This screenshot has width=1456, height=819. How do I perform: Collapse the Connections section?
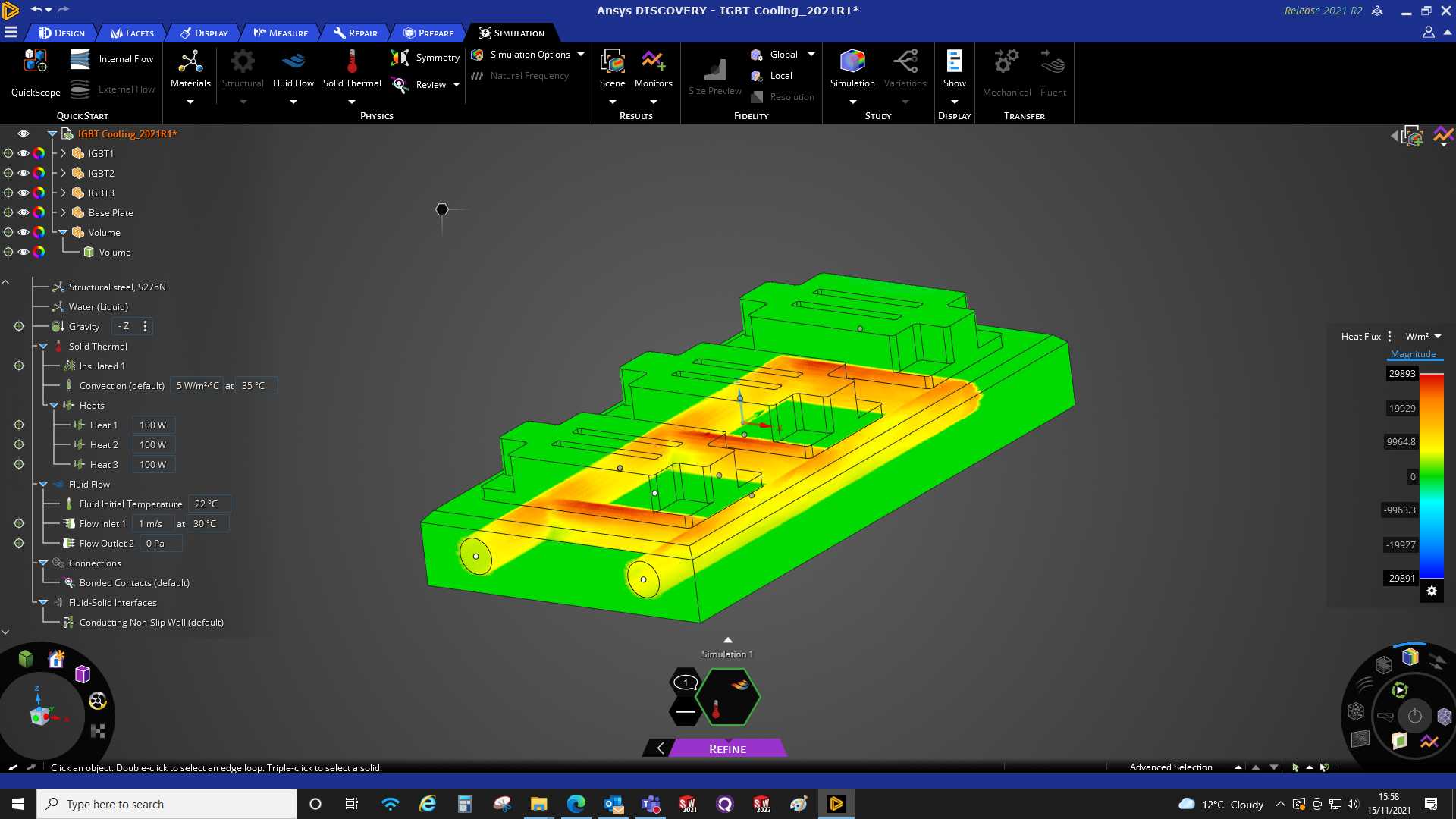43,563
